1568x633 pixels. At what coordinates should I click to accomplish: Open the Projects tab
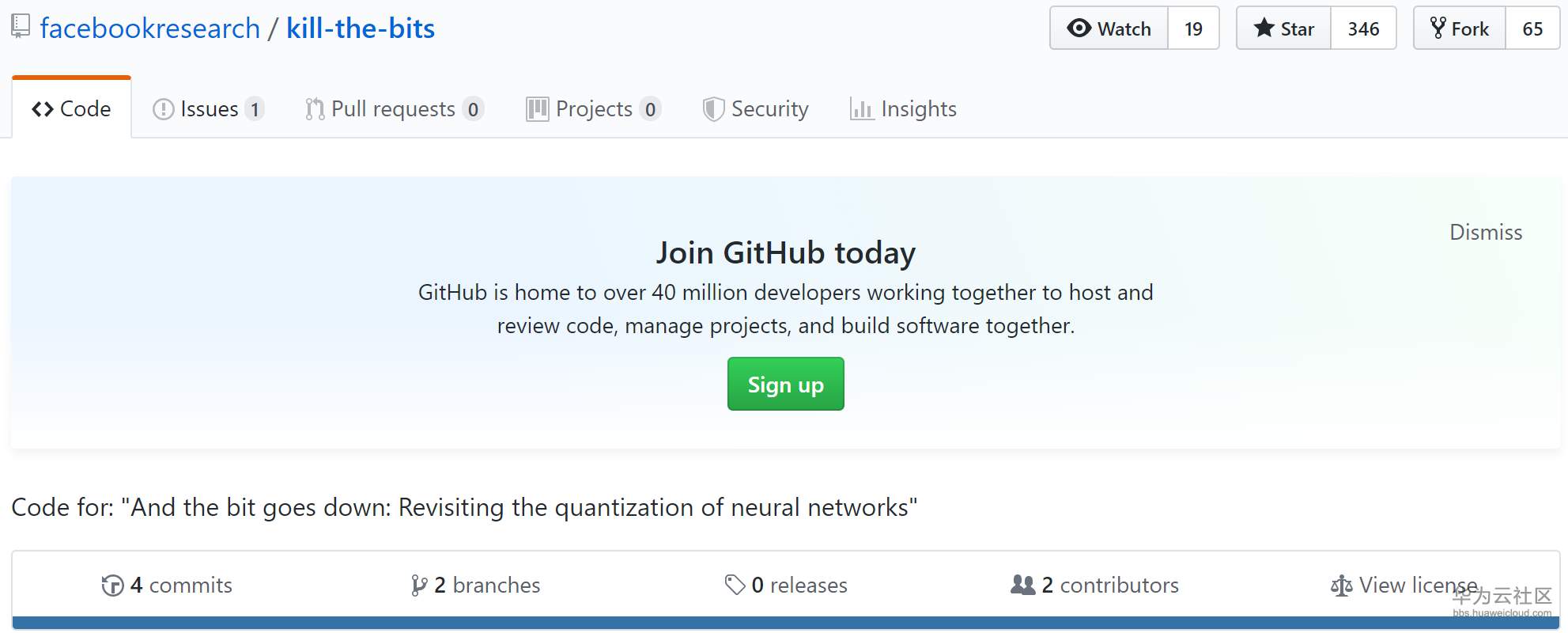point(593,109)
